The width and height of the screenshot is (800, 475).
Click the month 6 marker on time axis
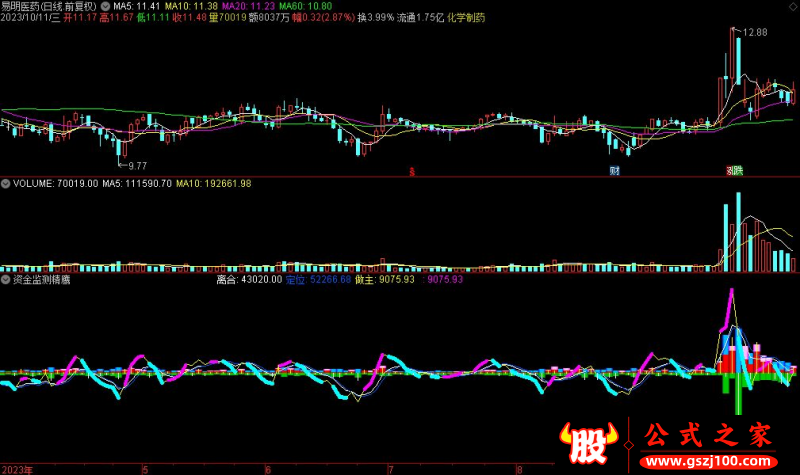[x=268, y=470]
